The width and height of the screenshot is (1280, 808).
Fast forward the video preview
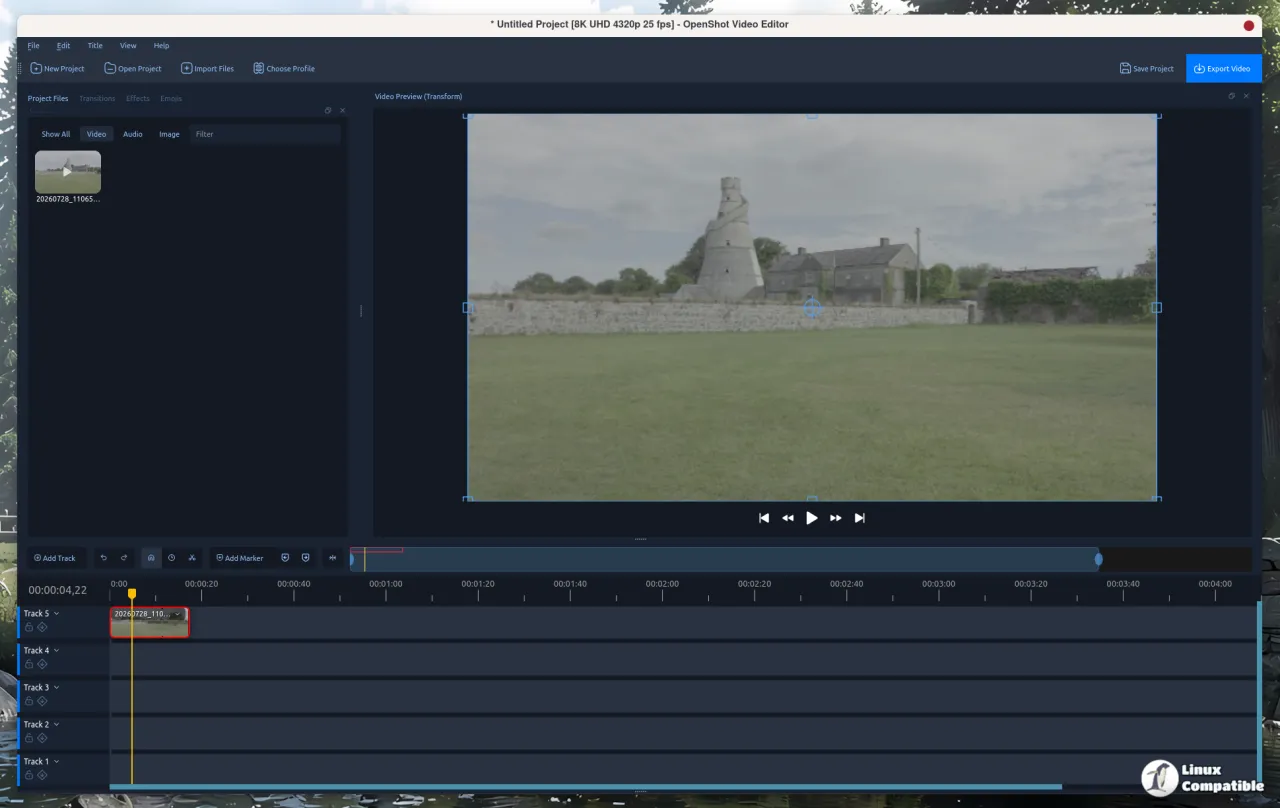point(836,518)
